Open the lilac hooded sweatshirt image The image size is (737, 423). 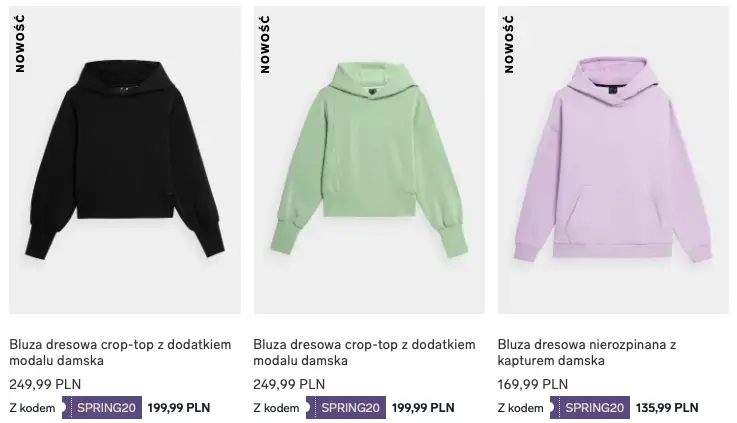tap(613, 160)
